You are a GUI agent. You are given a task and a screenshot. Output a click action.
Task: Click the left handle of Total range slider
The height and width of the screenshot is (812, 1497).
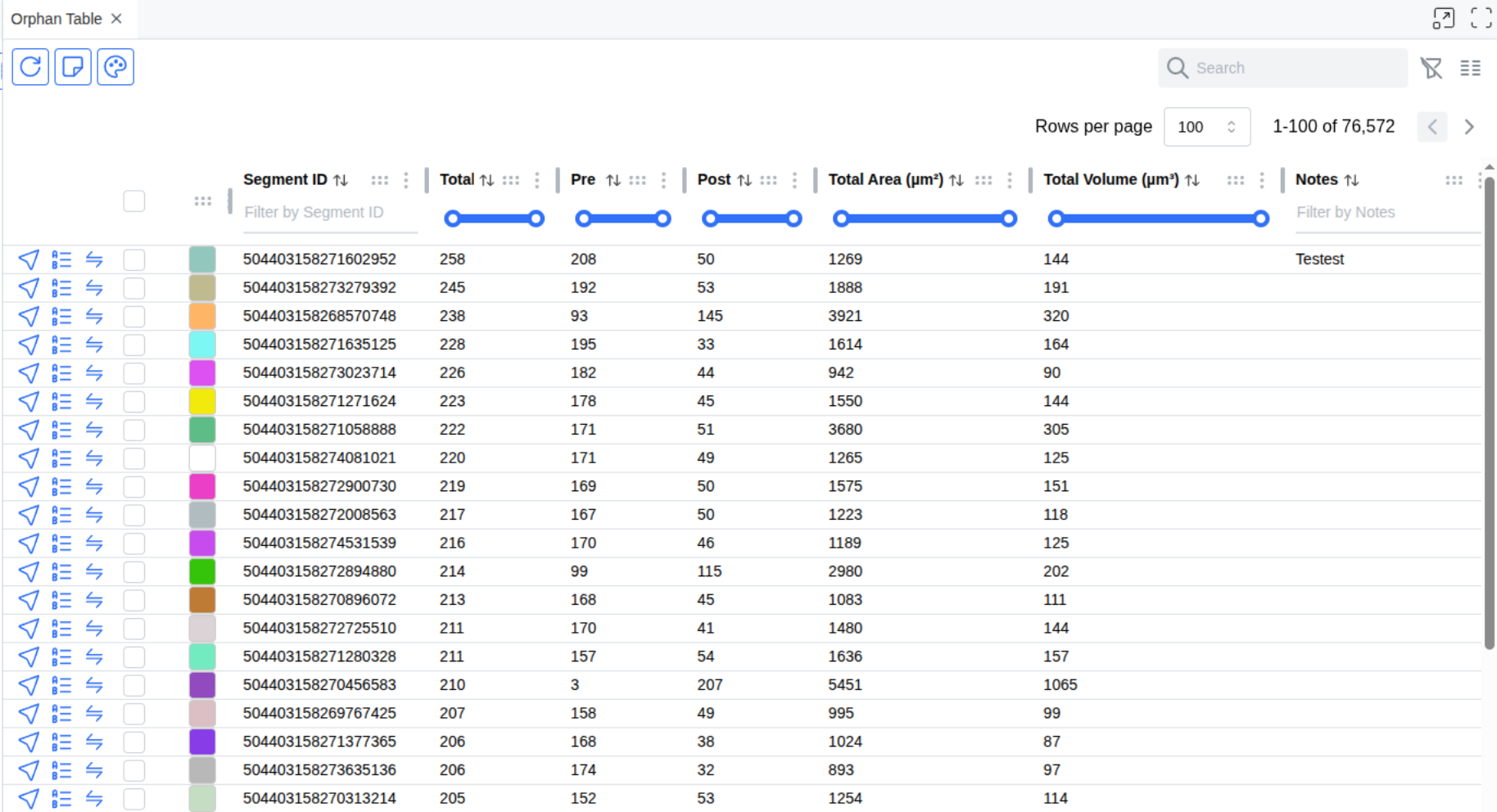click(x=452, y=219)
